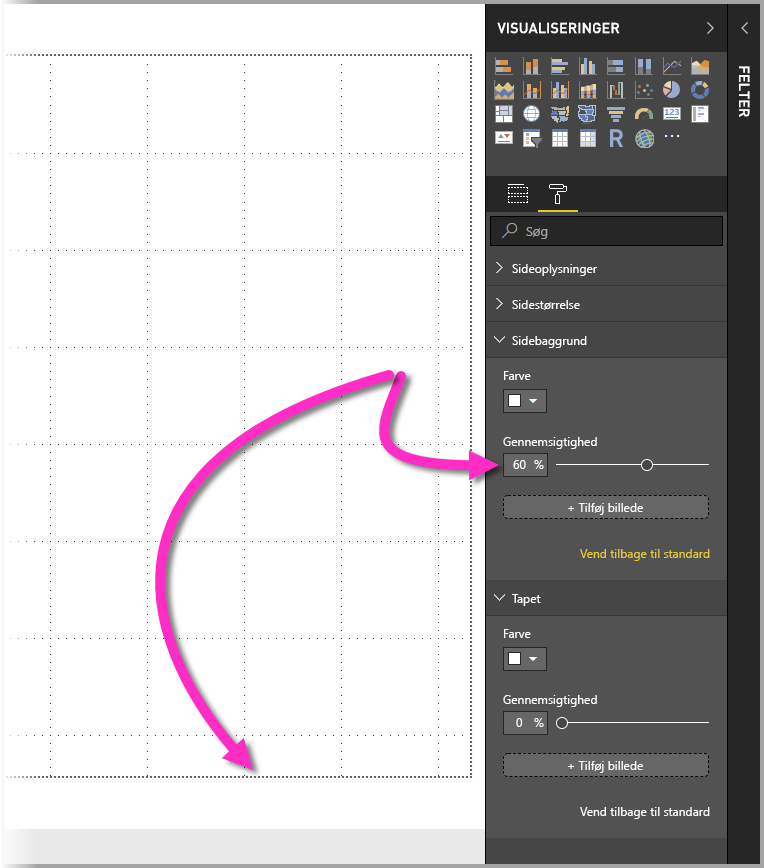Click Tilføj billede under Tapet

pos(606,766)
